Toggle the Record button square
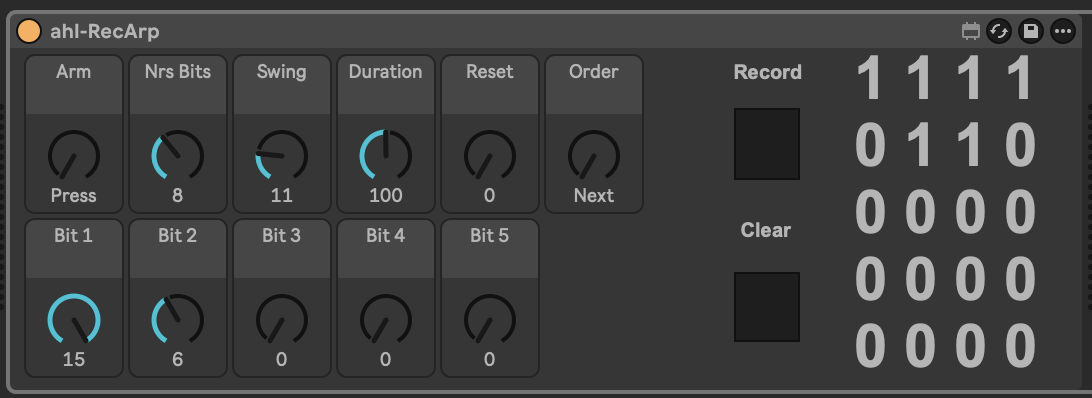Screen dimensions: 1092x398 (x=767, y=144)
